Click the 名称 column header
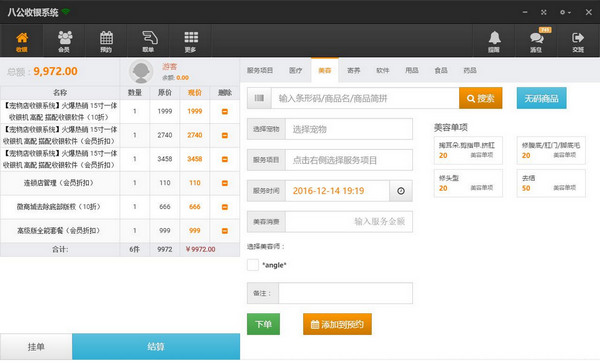Image resolution: width=600 pixels, height=363 pixels. [x=60, y=93]
